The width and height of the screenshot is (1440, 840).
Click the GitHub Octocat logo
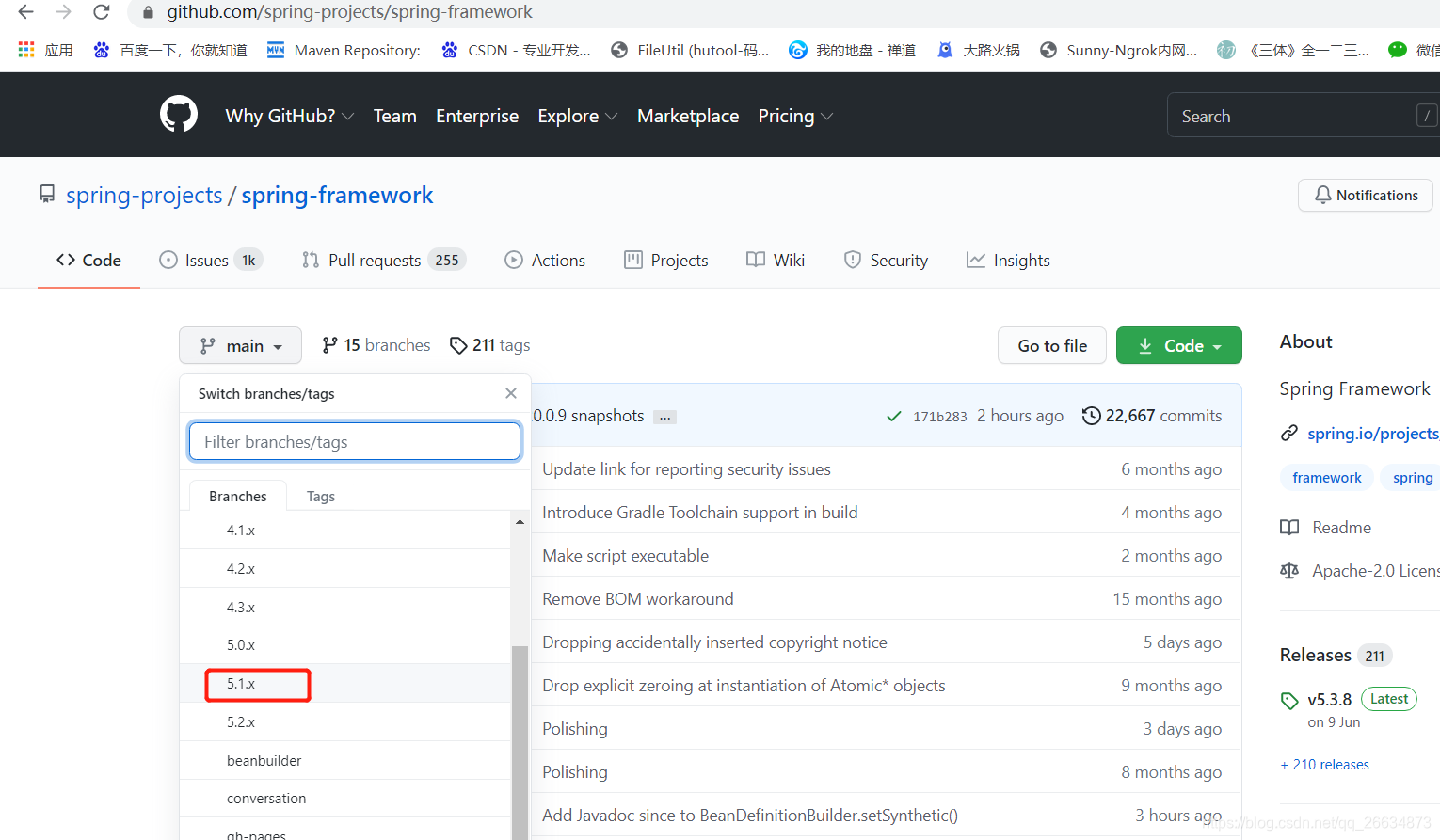(179, 115)
